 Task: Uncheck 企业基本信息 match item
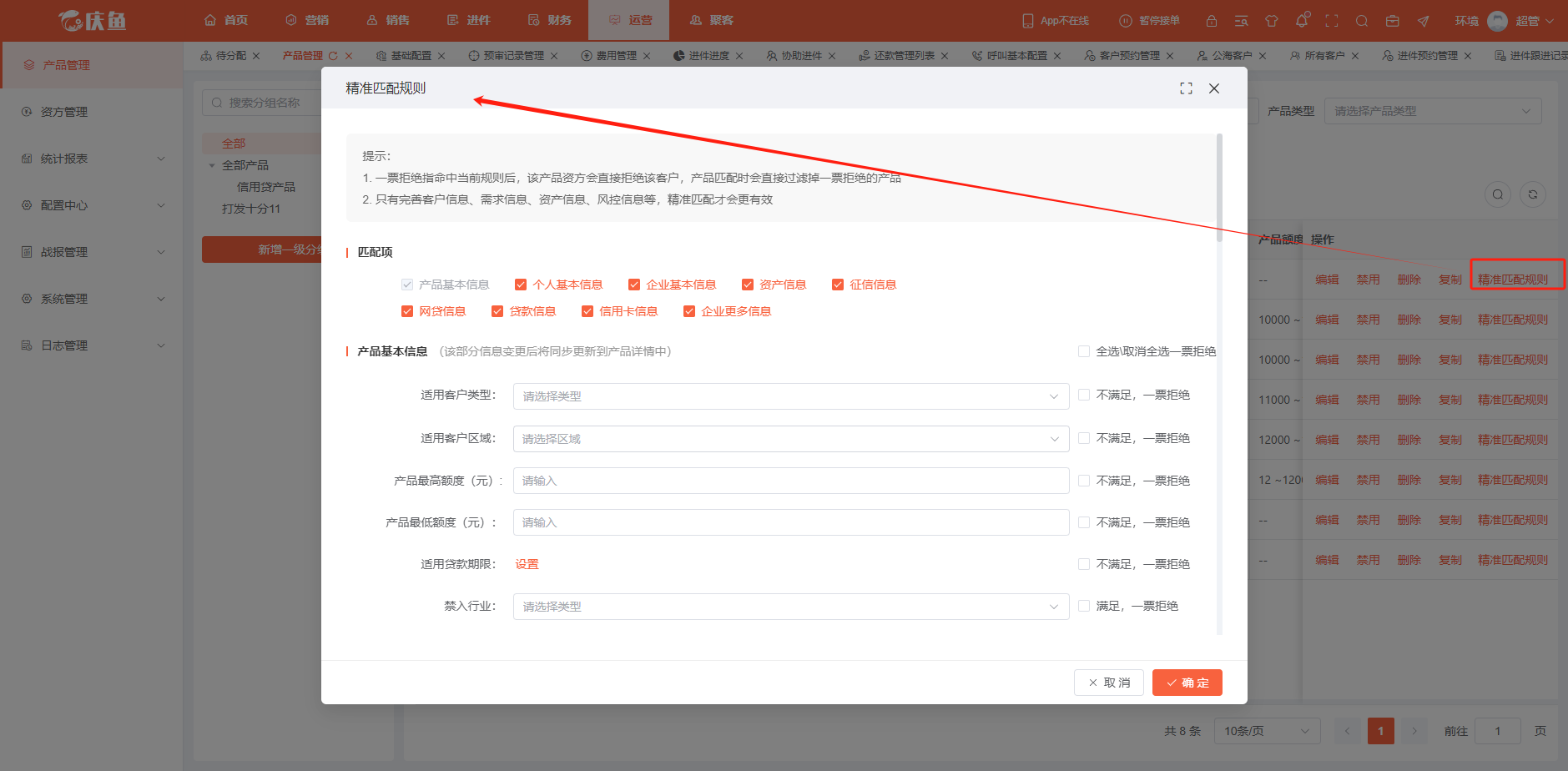pos(634,285)
